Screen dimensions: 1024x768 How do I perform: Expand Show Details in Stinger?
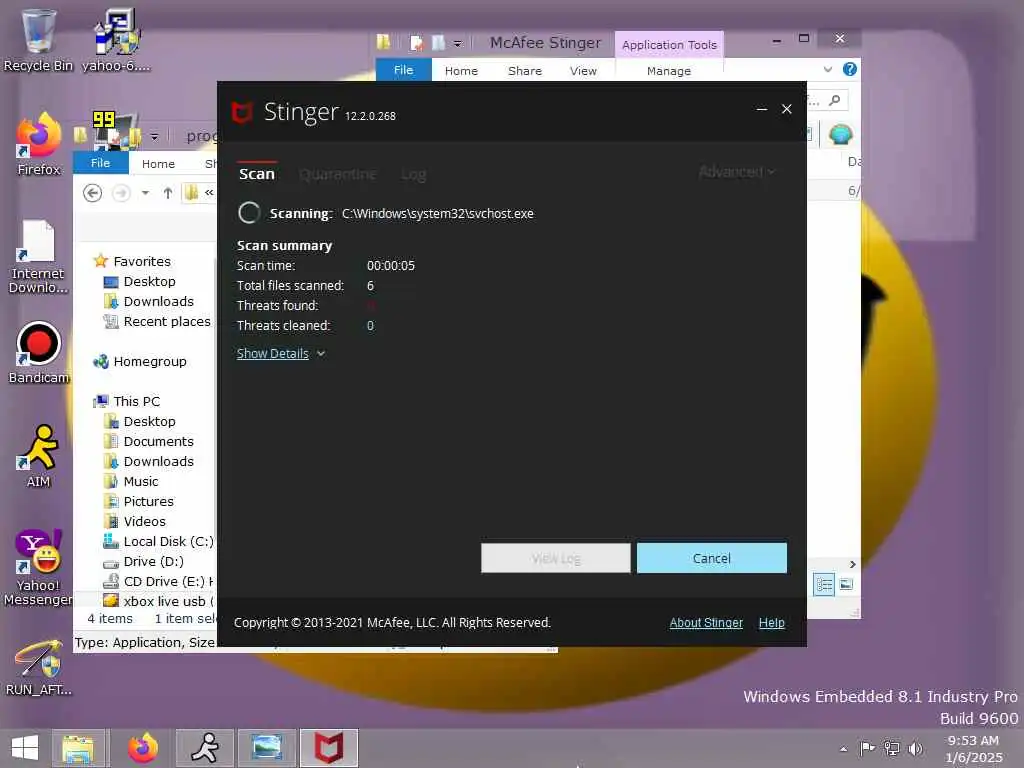tap(281, 353)
